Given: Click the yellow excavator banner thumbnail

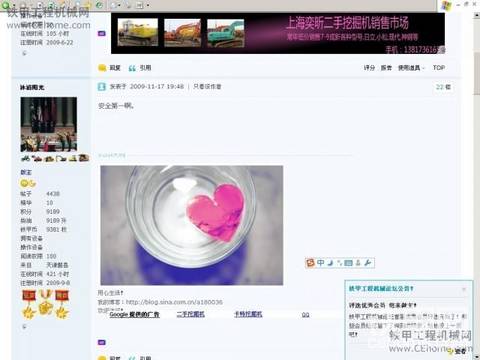Looking at the screenshot, I should tap(138, 32).
